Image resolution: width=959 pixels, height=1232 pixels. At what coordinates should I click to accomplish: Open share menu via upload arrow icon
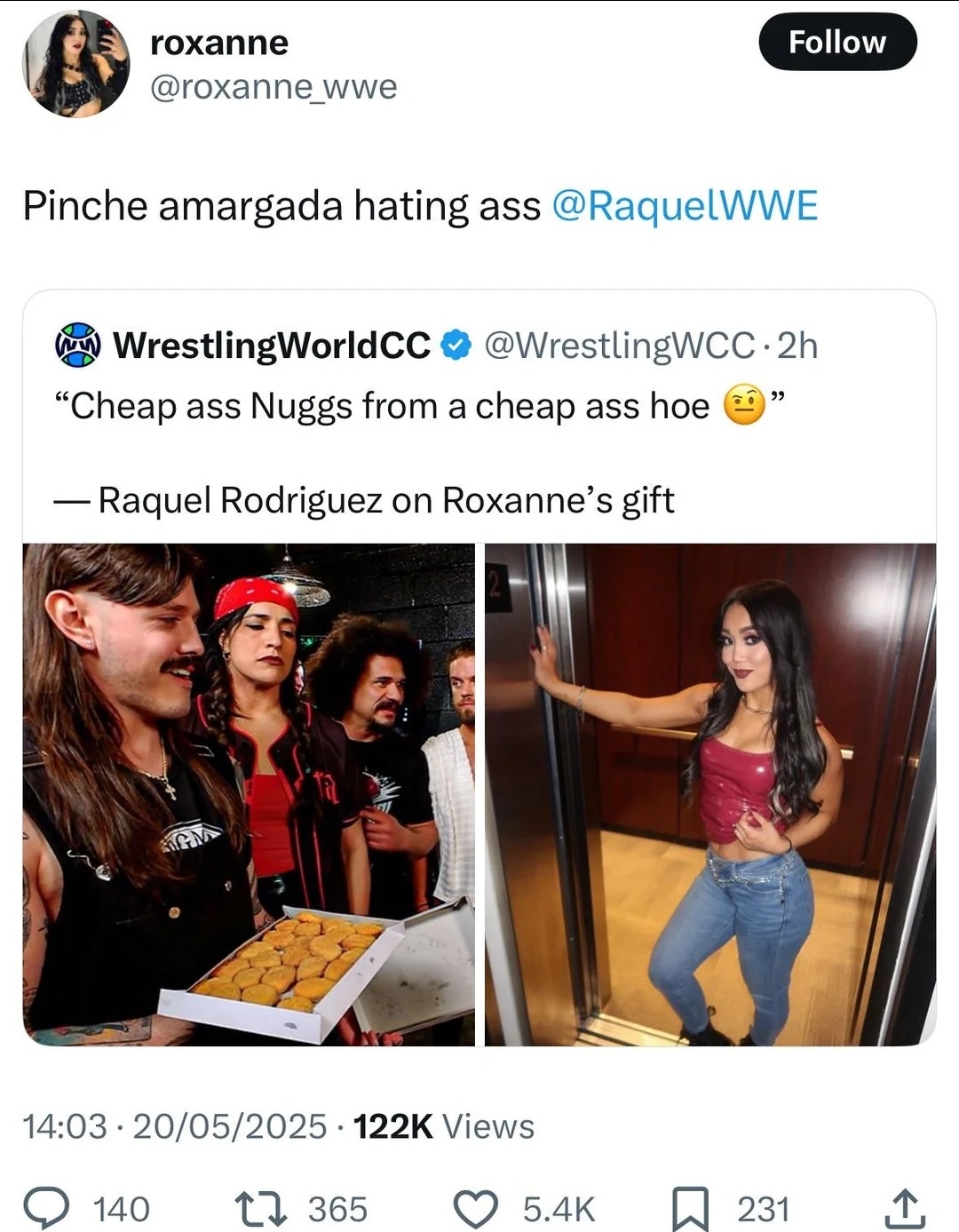click(904, 1209)
